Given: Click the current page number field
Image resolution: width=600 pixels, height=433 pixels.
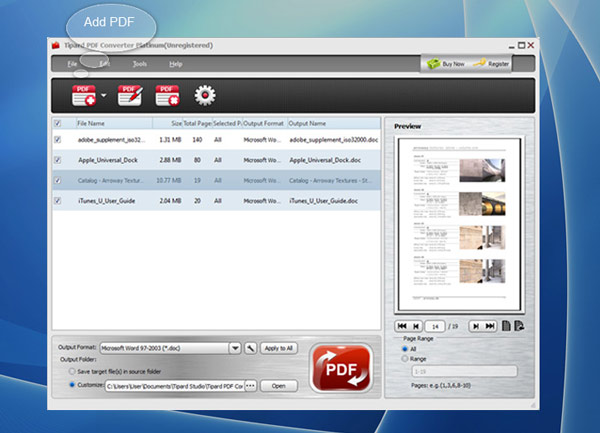Looking at the screenshot, I should tap(435, 327).
